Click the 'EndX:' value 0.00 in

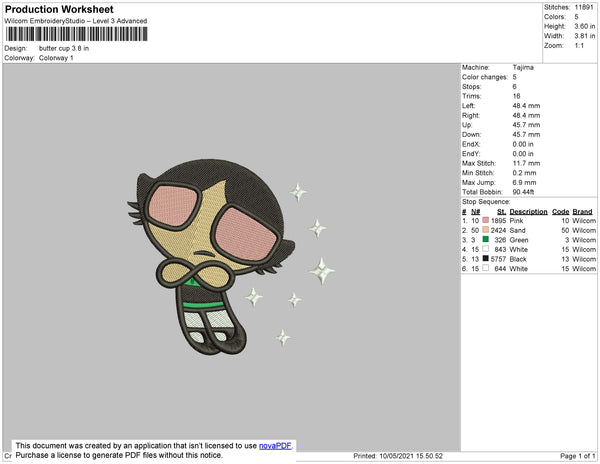pyautogui.click(x=523, y=144)
